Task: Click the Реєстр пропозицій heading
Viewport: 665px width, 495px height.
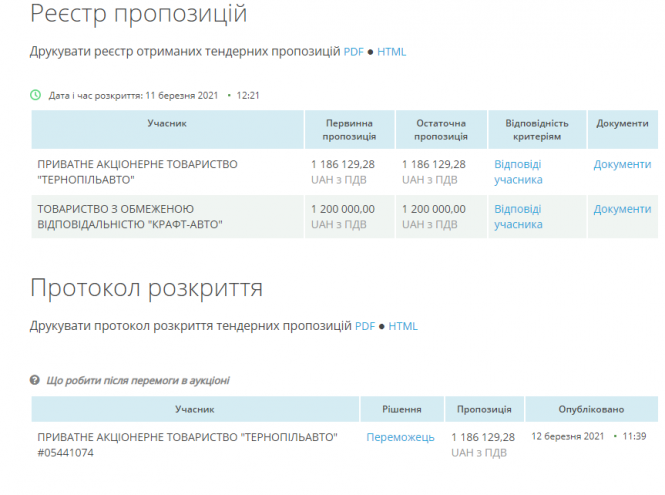Action: pos(139,15)
